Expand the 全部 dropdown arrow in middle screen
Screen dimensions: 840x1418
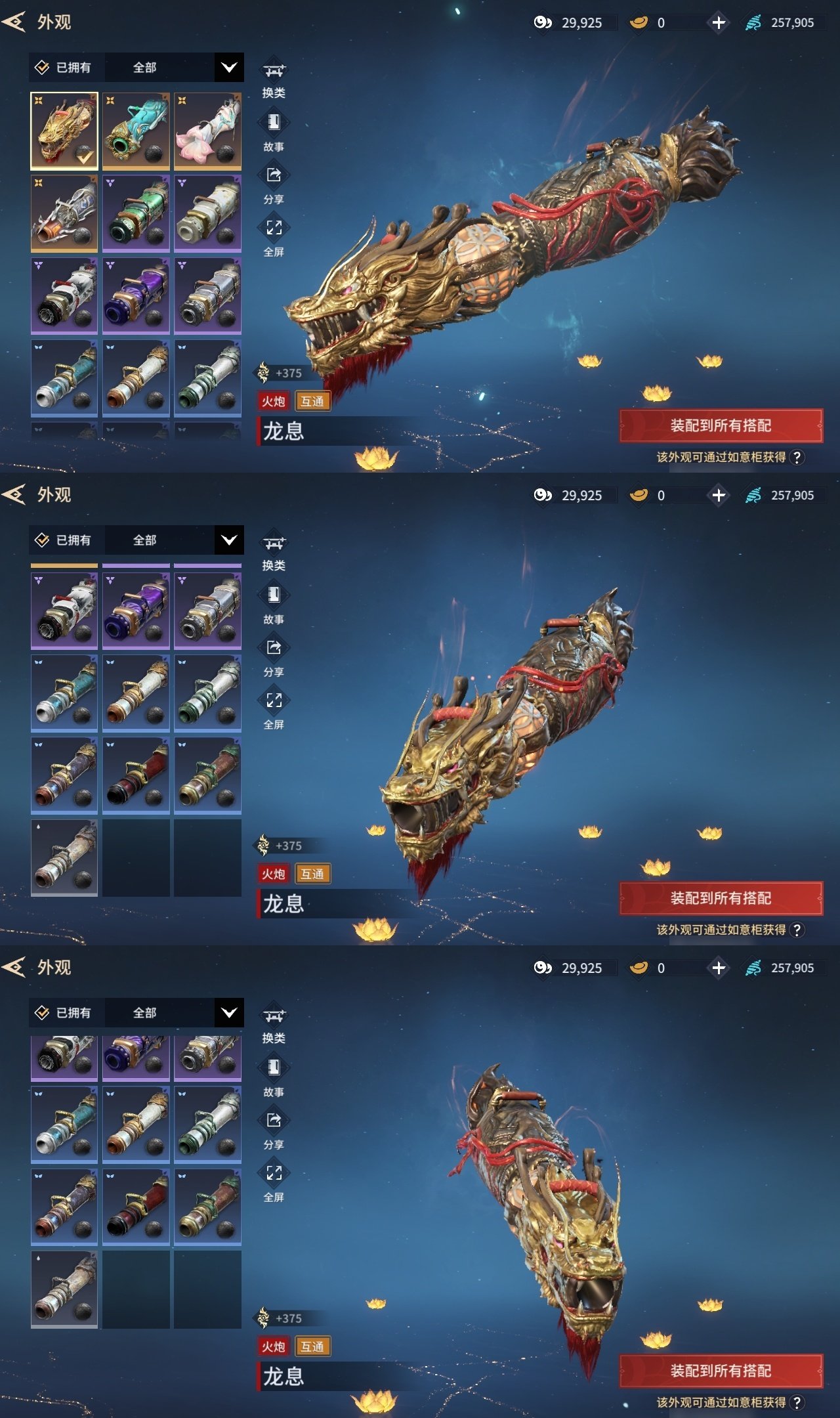click(x=229, y=540)
